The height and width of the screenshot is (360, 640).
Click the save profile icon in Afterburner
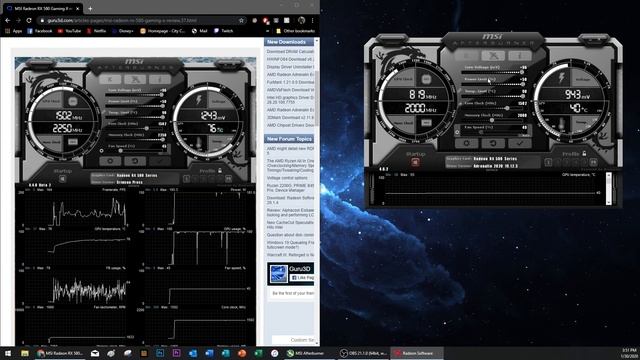(593, 162)
